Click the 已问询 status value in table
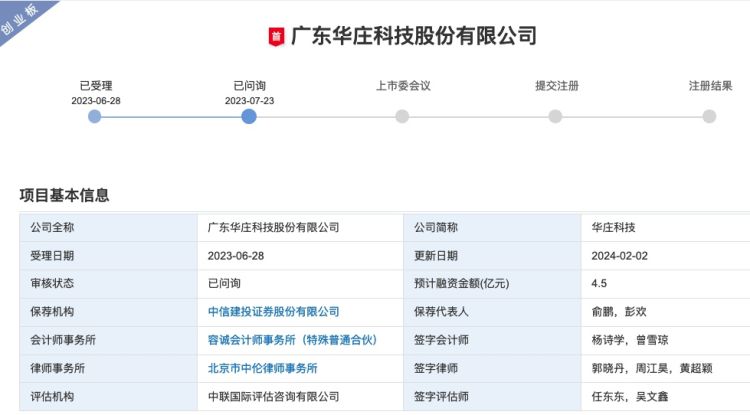 point(224,284)
